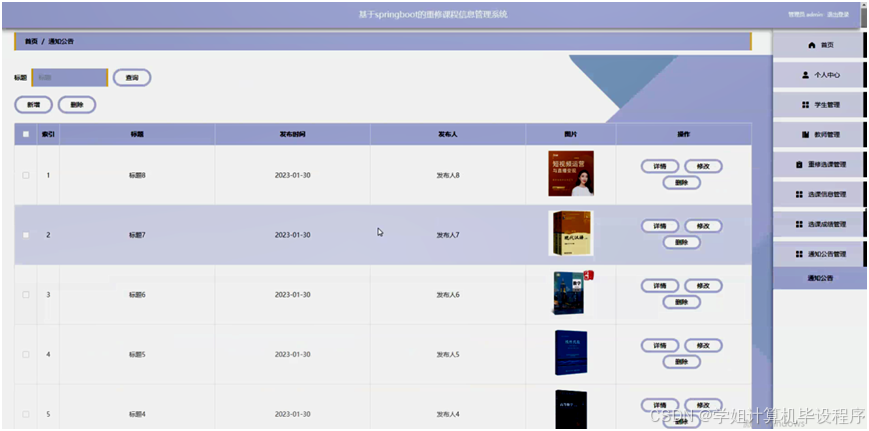The image size is (869, 431).
Task: Click 退出登录 to log out
Action: point(838,15)
